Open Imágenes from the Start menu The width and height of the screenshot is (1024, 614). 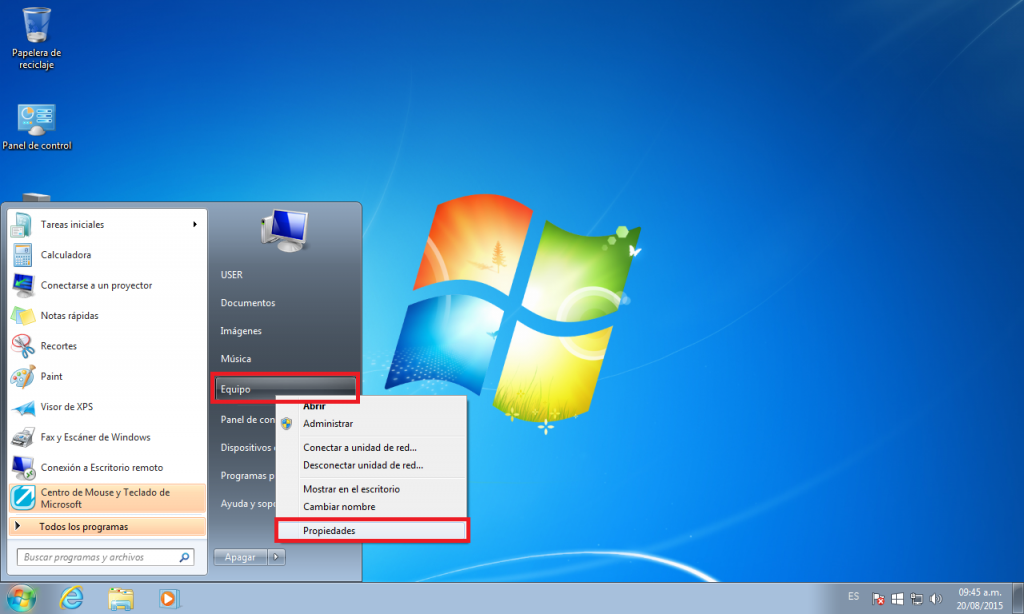[241, 331]
